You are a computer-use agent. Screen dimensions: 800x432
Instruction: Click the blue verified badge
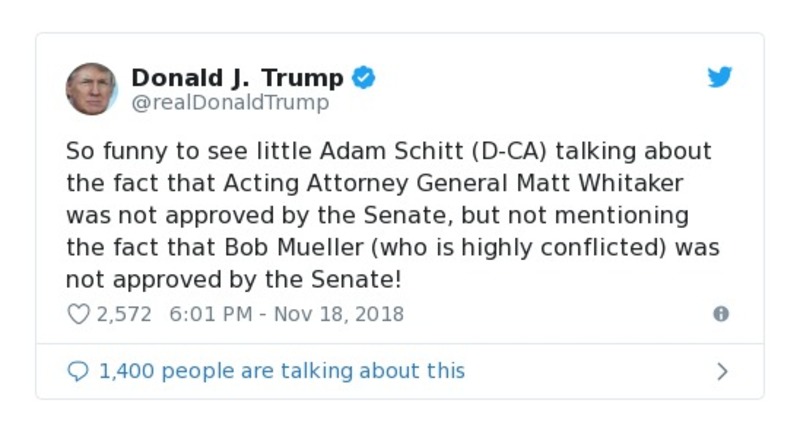[365, 78]
